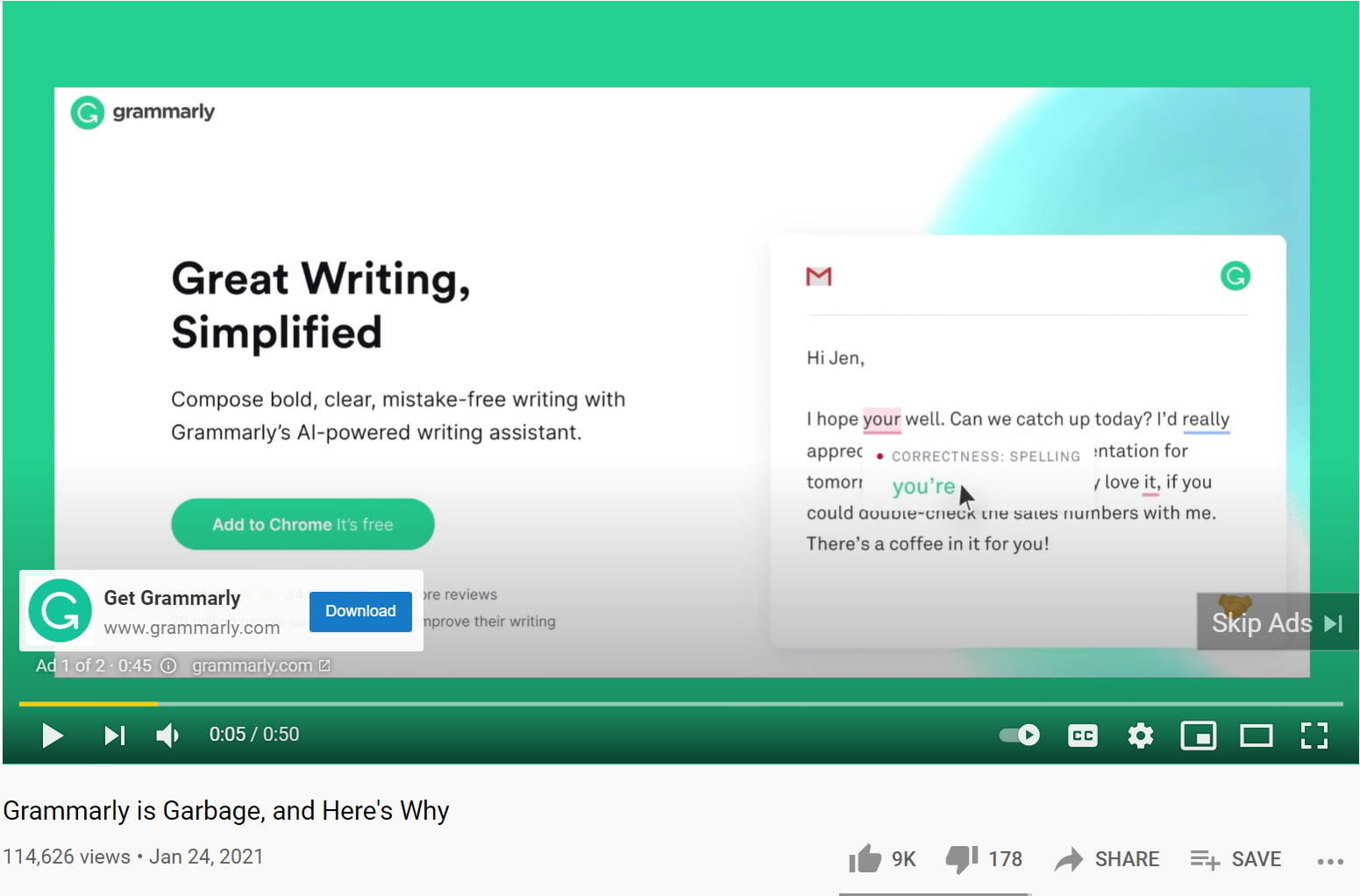Viewport: 1360px width, 896px height.
Task: Click the video title 'Grammarly is Garbage, and Here's Why'
Action: [226, 811]
